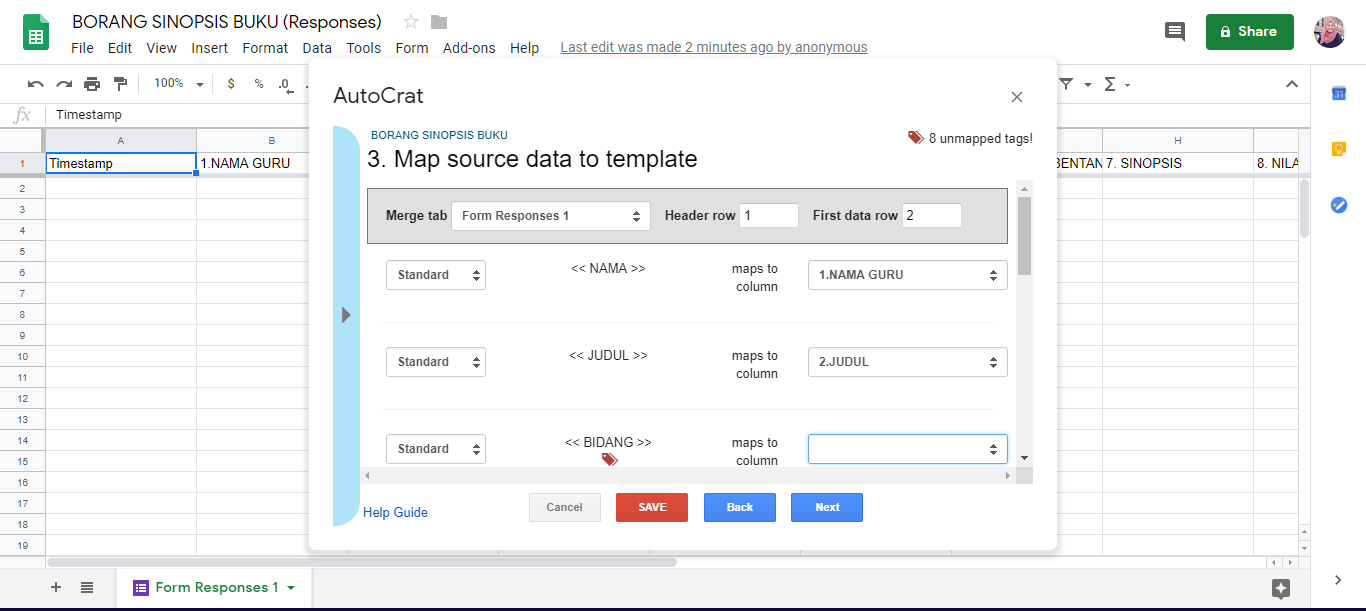Select the Paint format tool
Viewport: 1366px width, 611px height.
[120, 84]
